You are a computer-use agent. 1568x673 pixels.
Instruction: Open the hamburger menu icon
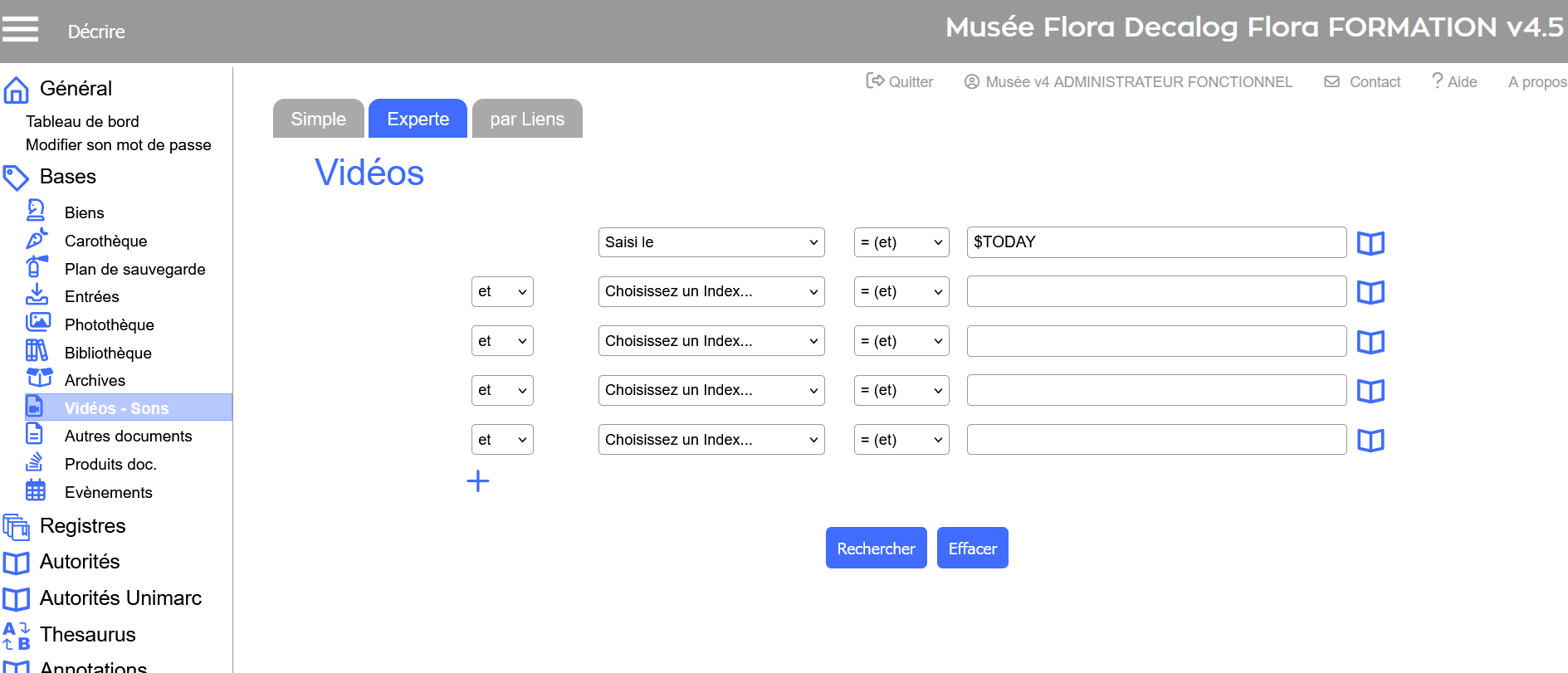[20, 29]
